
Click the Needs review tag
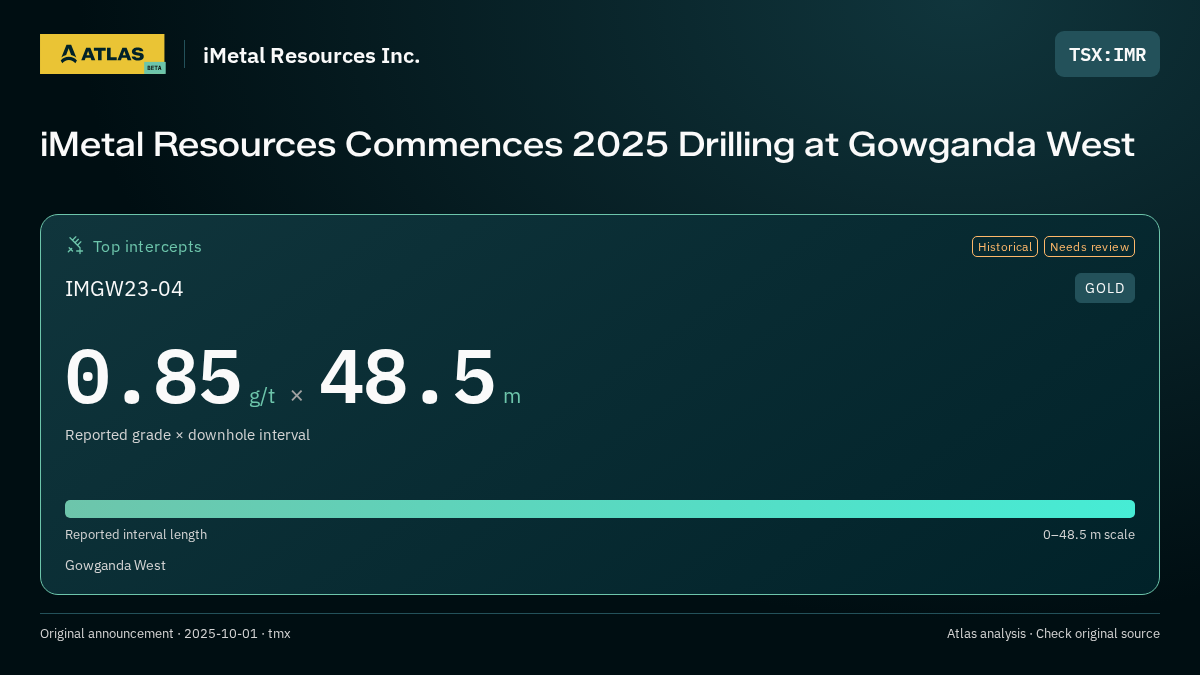pos(1089,247)
